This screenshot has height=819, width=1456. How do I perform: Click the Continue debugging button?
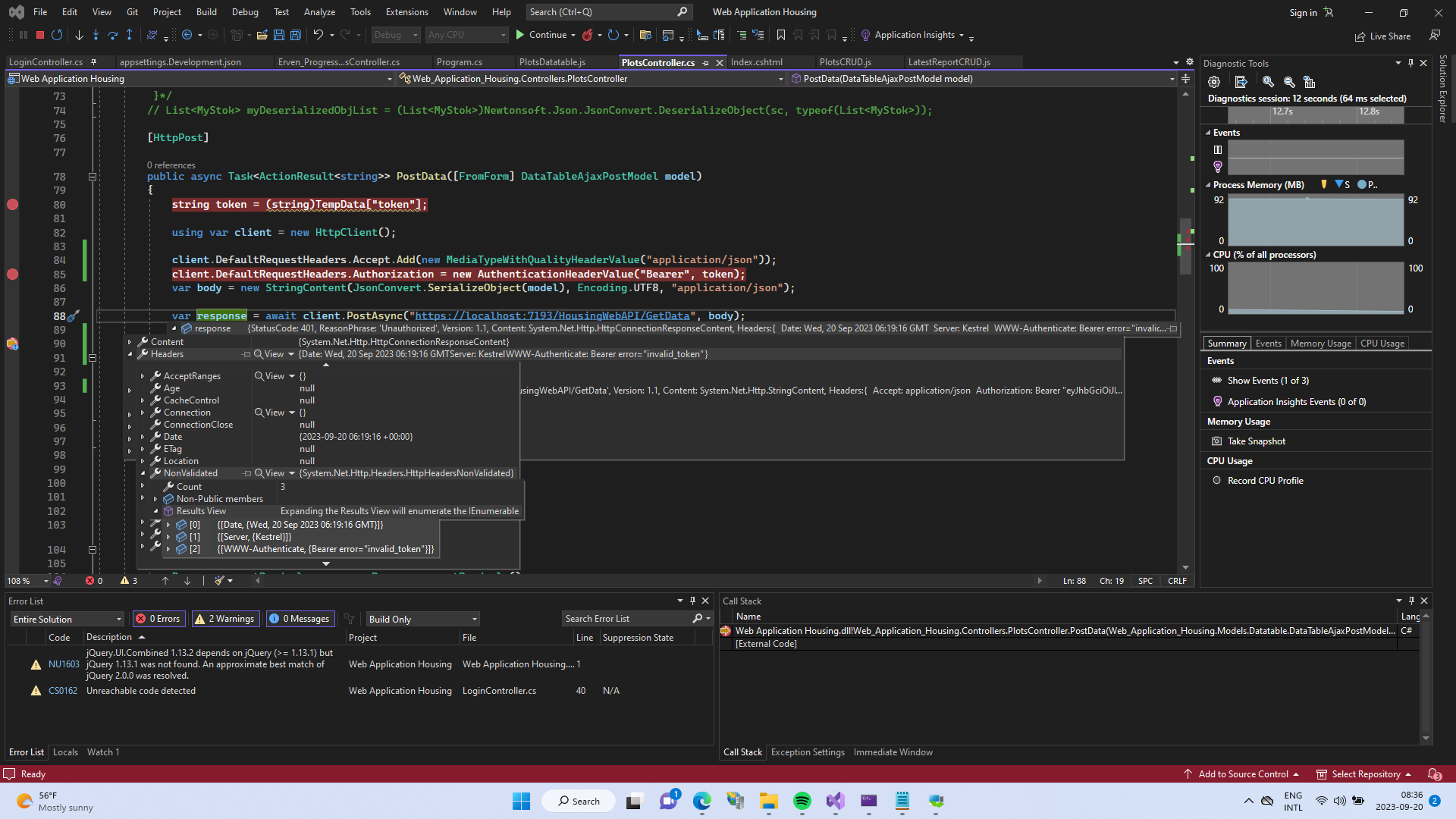541,35
